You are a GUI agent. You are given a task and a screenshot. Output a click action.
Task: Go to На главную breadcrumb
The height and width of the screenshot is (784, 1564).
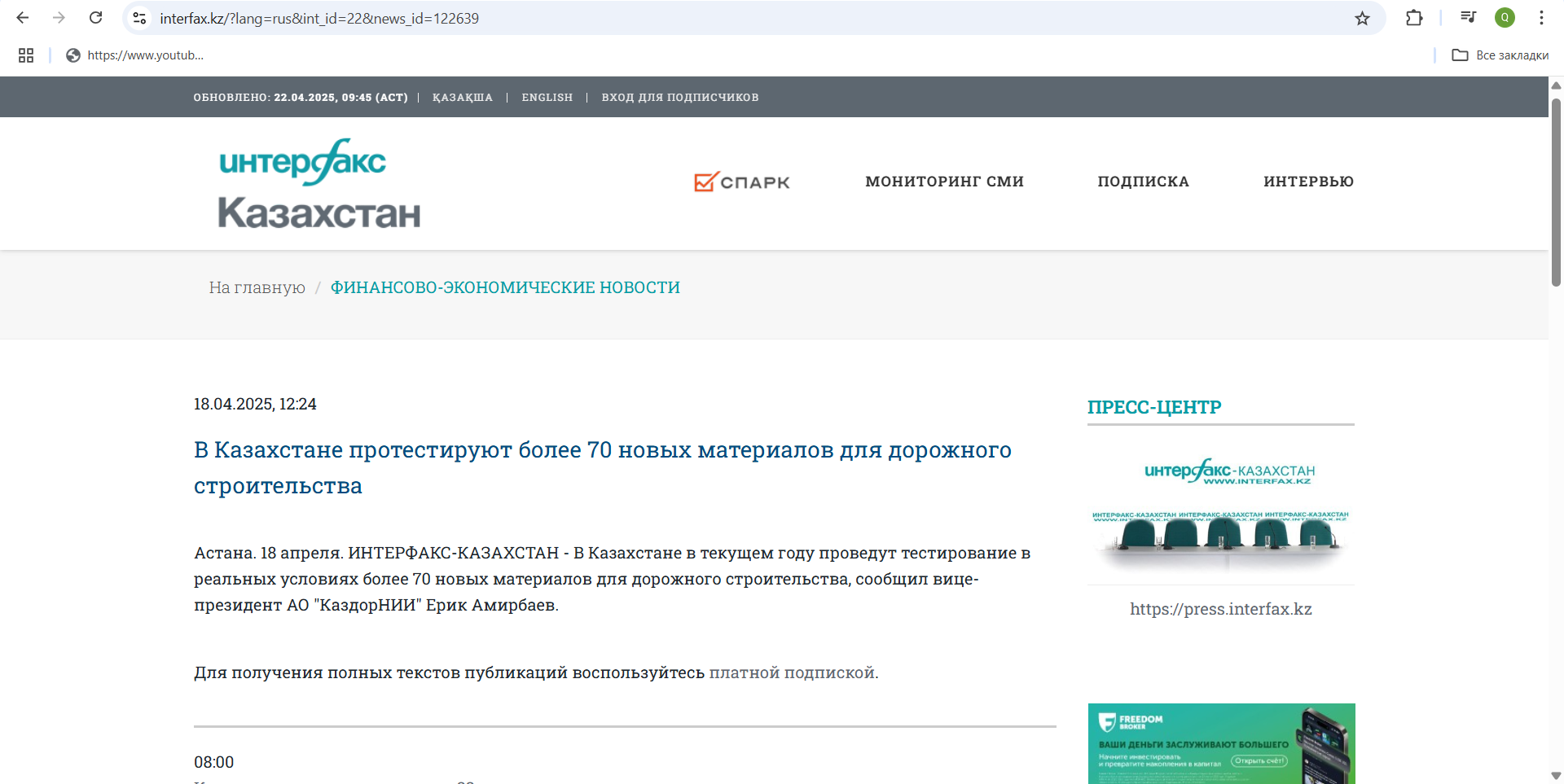tap(257, 287)
